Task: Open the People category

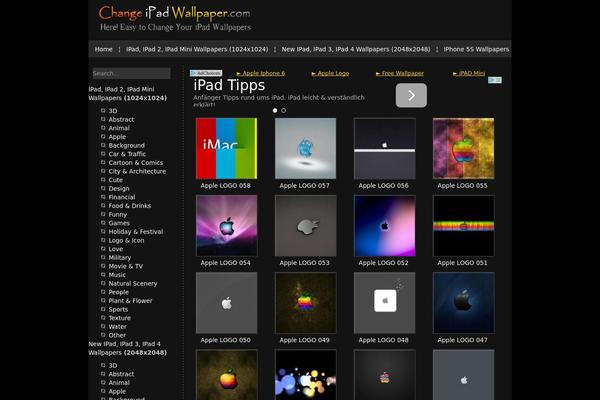Action: (119, 292)
